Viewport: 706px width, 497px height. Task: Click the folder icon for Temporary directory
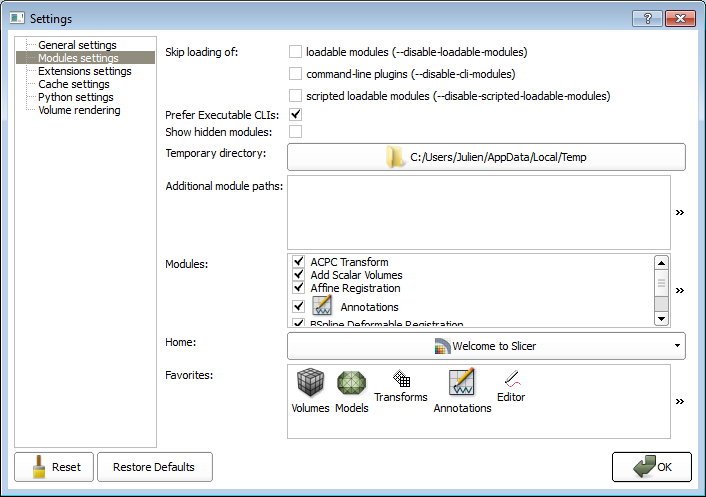396,157
